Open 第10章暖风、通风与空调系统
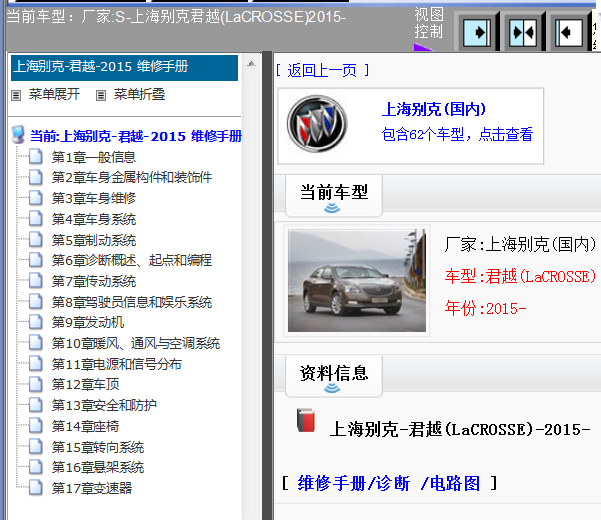The height and width of the screenshot is (520, 601). click(136, 343)
